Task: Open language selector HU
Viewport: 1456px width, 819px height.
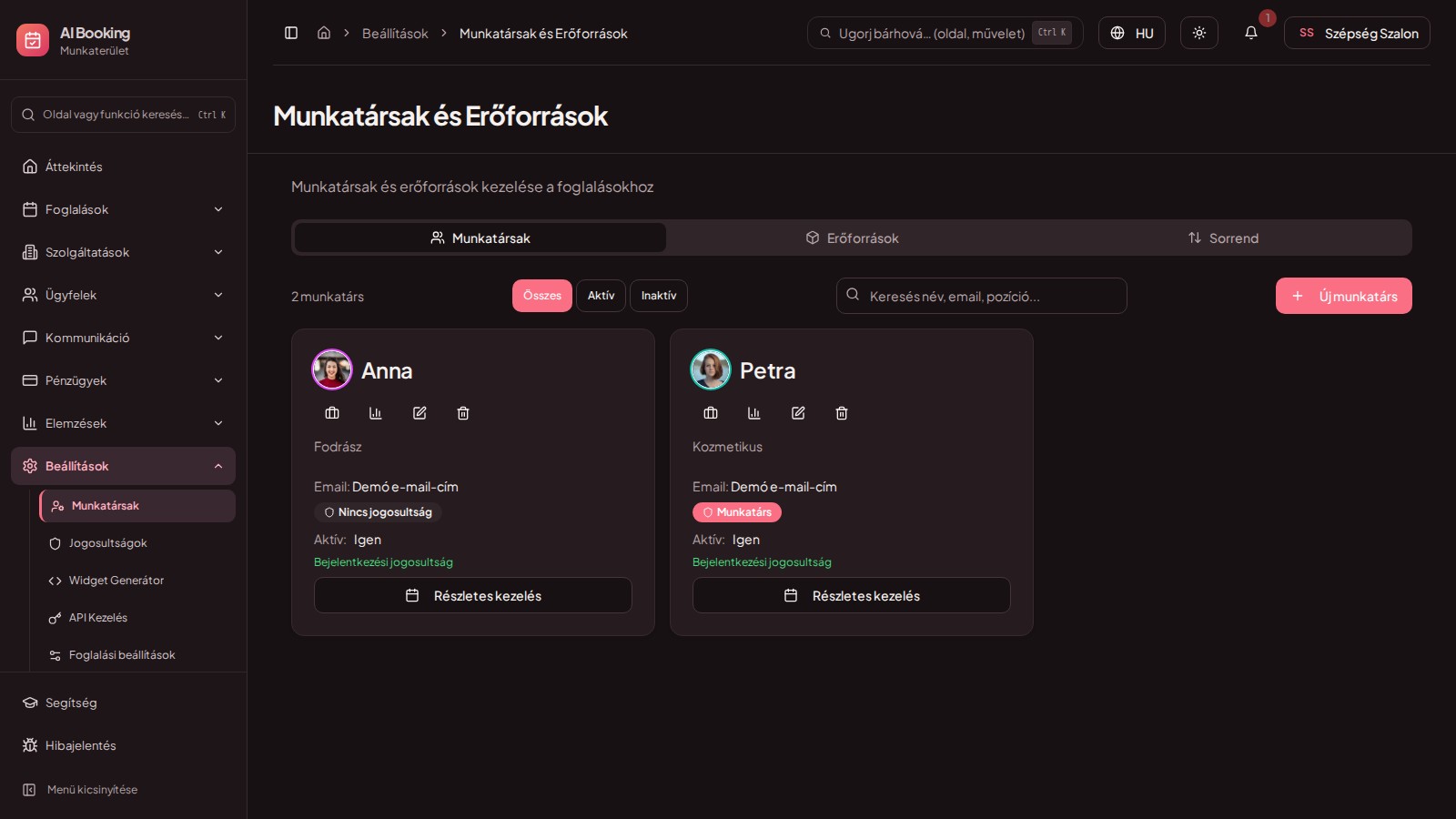Action: coord(1132,33)
